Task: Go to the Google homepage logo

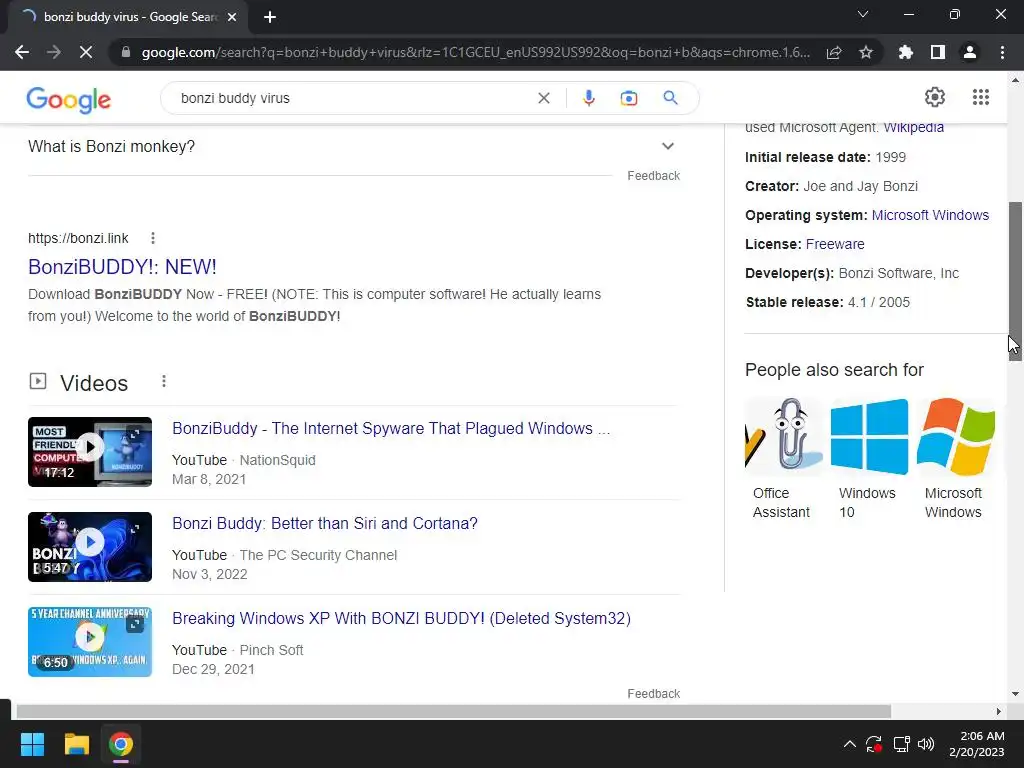Action: [69, 99]
